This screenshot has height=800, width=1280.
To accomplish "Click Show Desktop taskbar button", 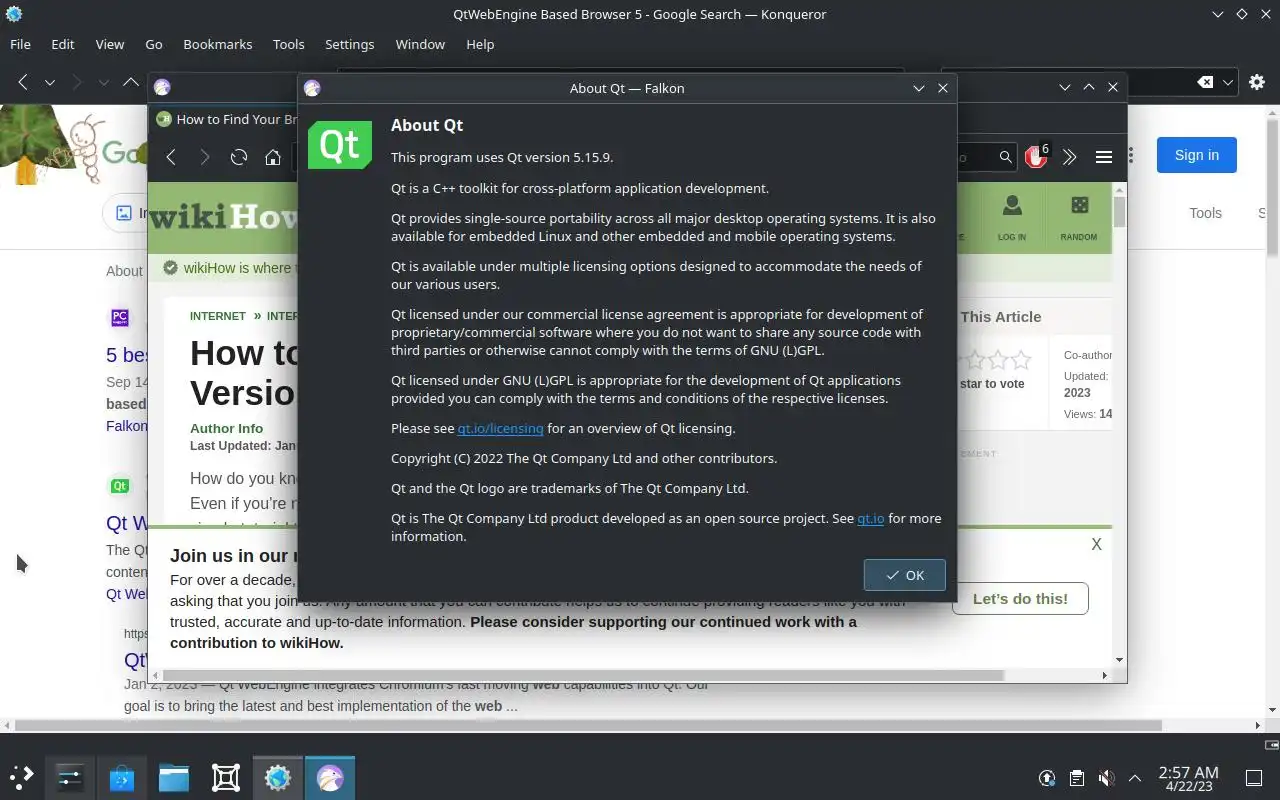I will 1254,778.
